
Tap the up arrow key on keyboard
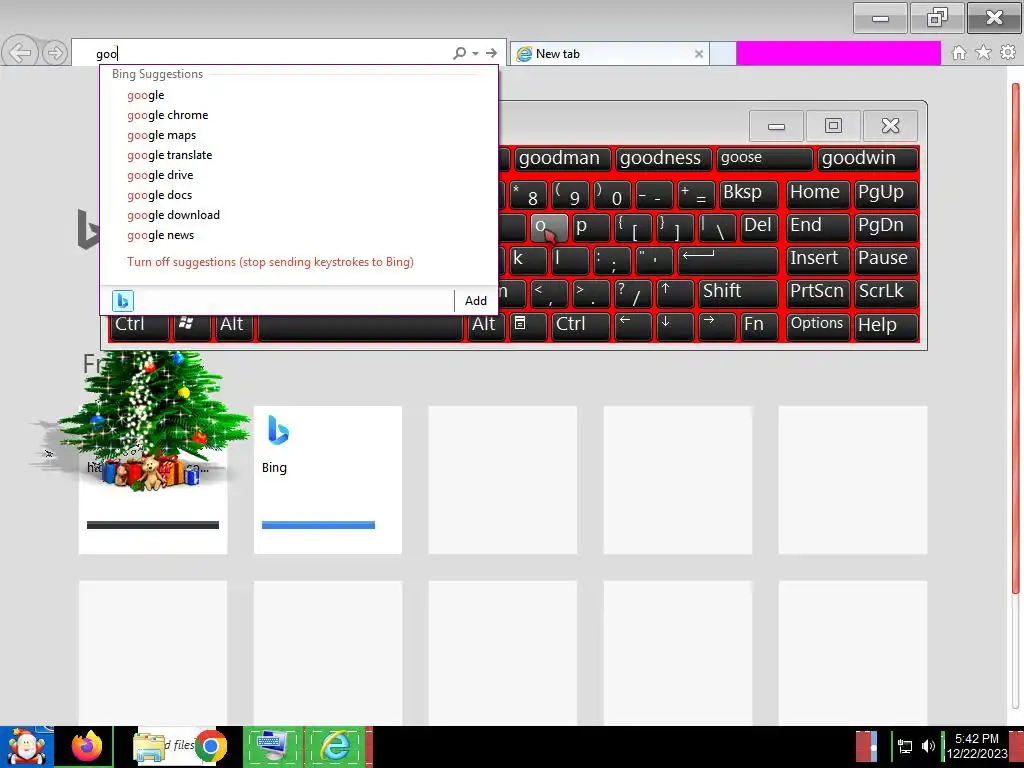coord(675,293)
